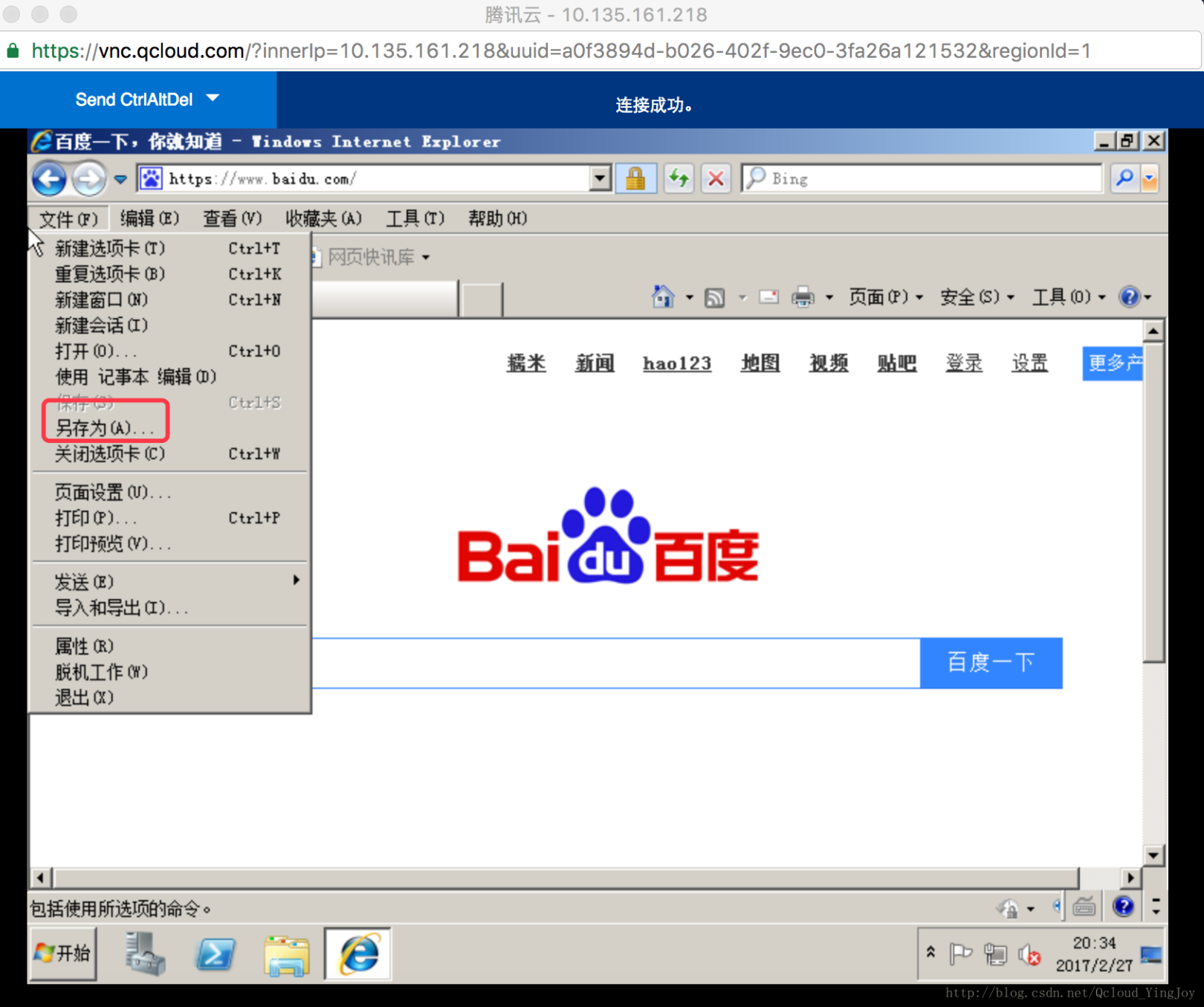The image size is (1204, 1007).
Task: Choose 打印预览(V)... menu entry
Action: [x=169, y=544]
